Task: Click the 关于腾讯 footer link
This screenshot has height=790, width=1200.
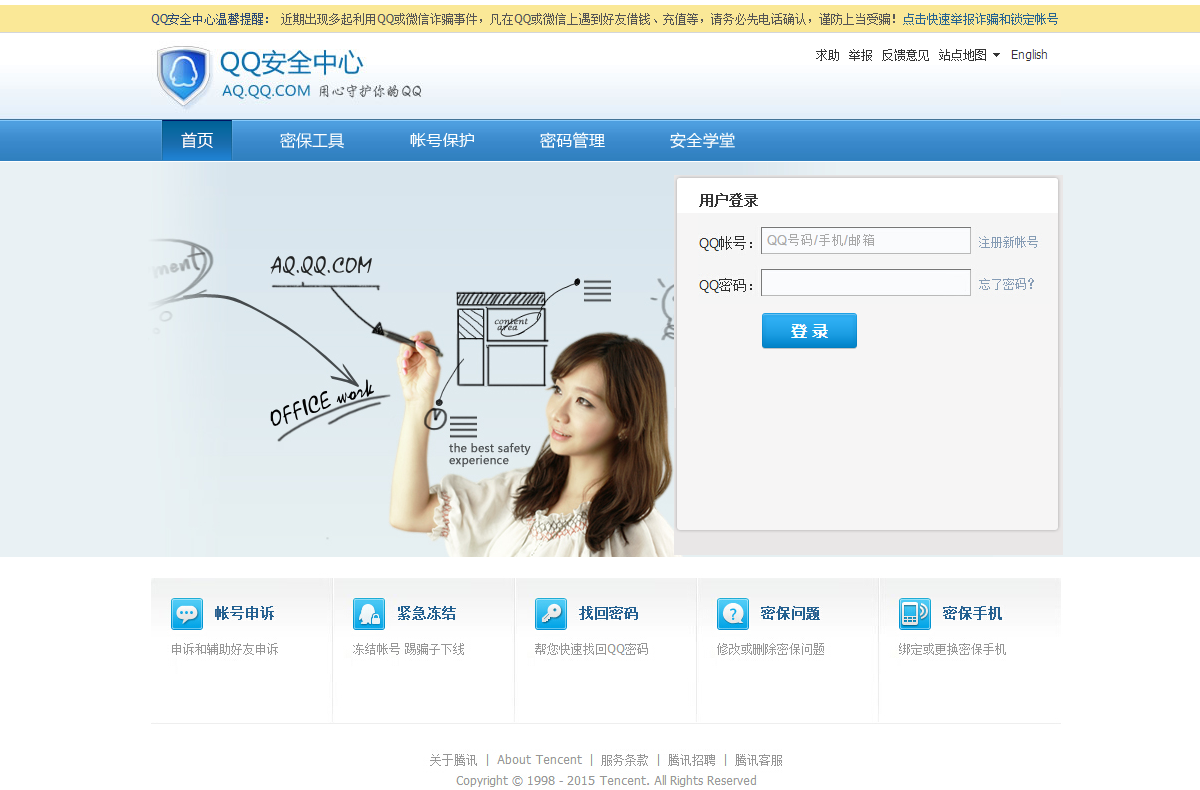Action: pos(453,760)
